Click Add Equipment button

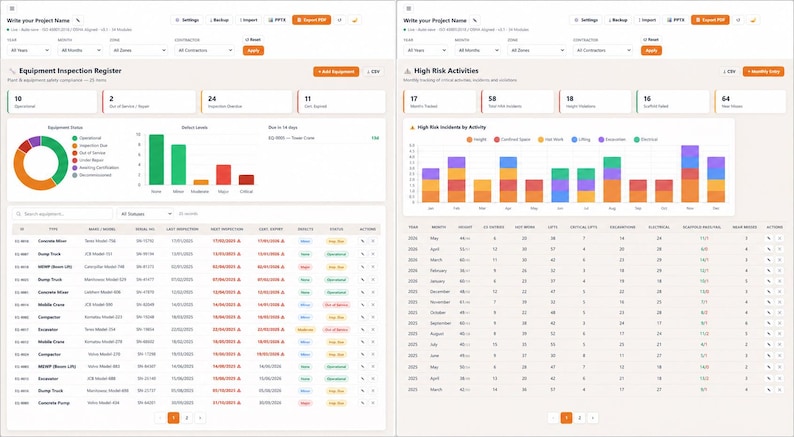pyautogui.click(x=336, y=72)
